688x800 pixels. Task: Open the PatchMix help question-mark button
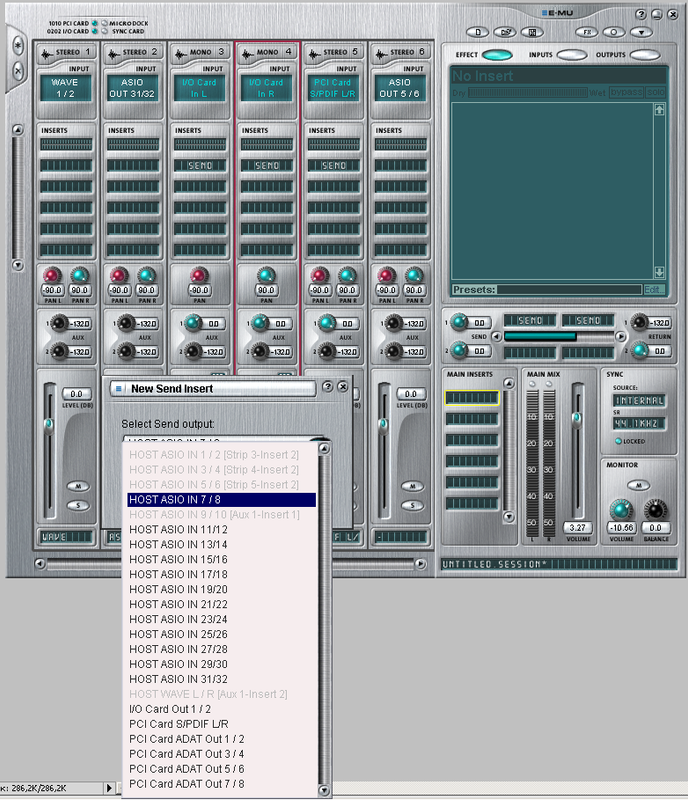pos(641,14)
